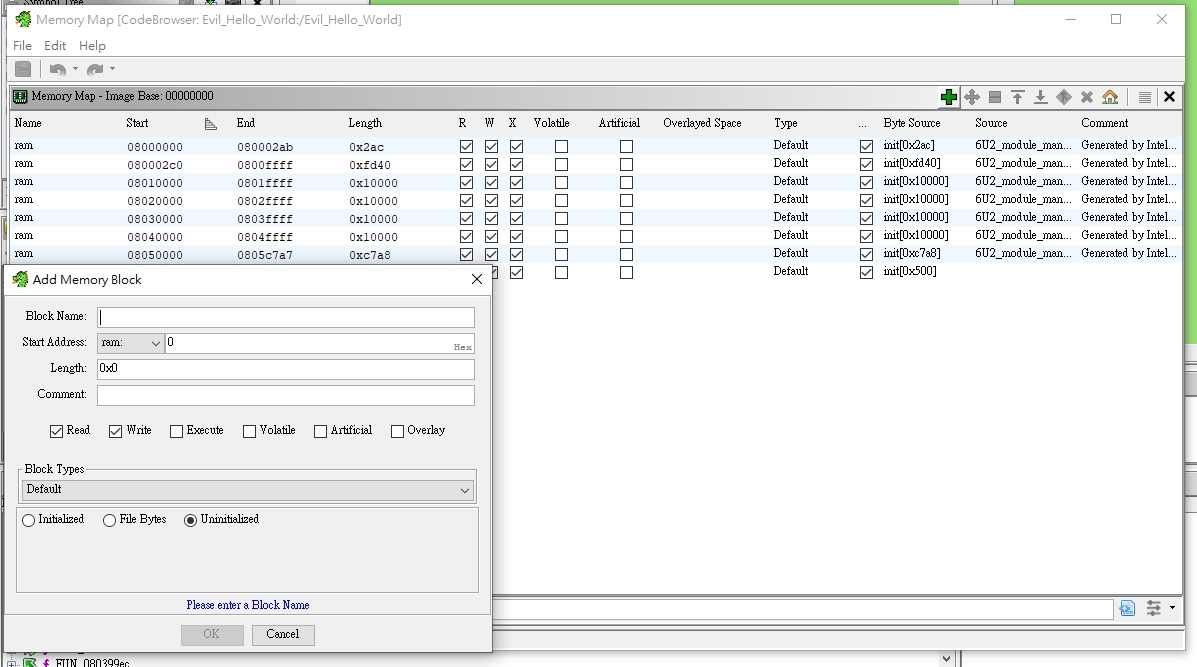
Task: Click the Memory Map chip icon in header
Action: coord(21,97)
